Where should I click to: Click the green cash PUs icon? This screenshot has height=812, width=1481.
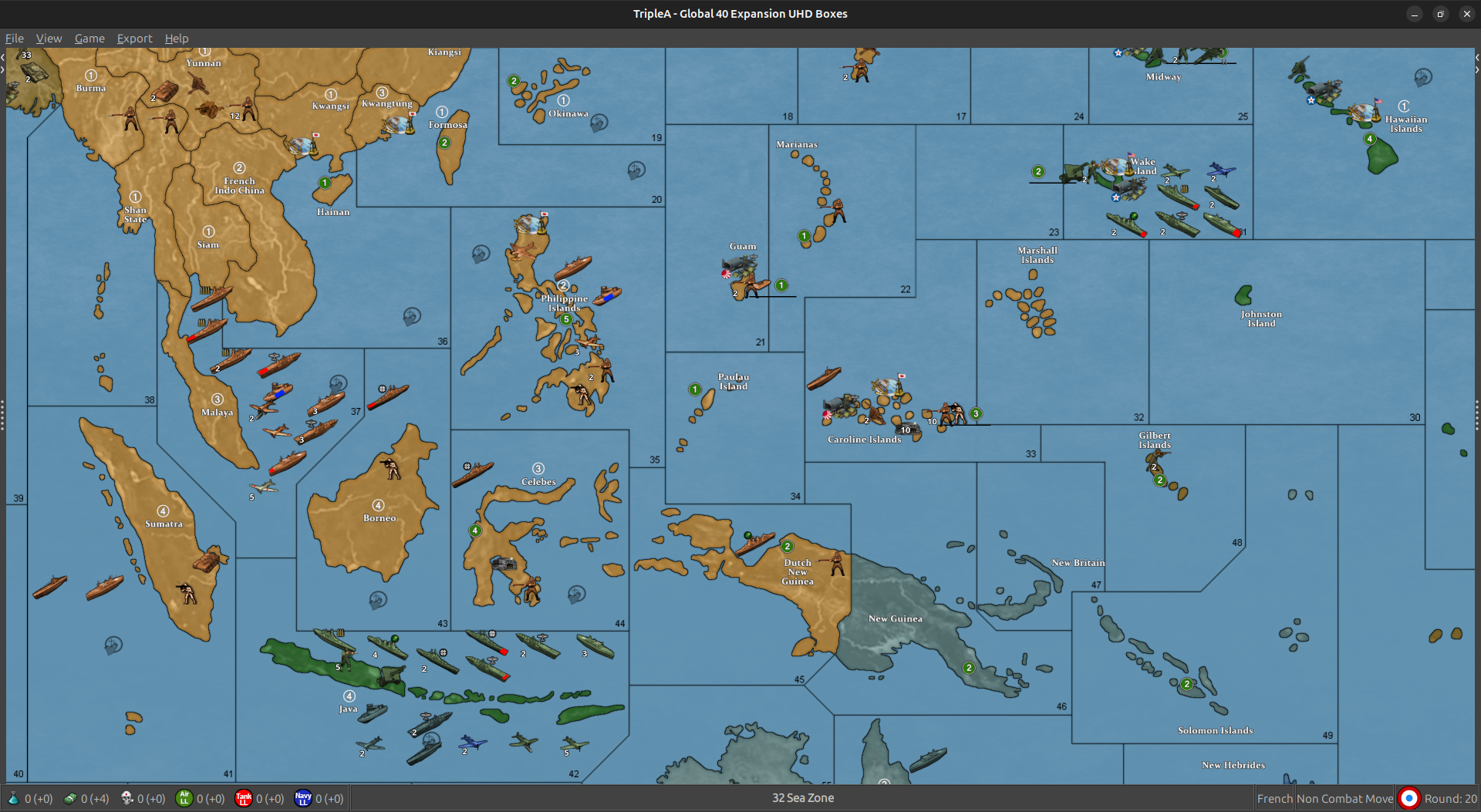[x=70, y=798]
